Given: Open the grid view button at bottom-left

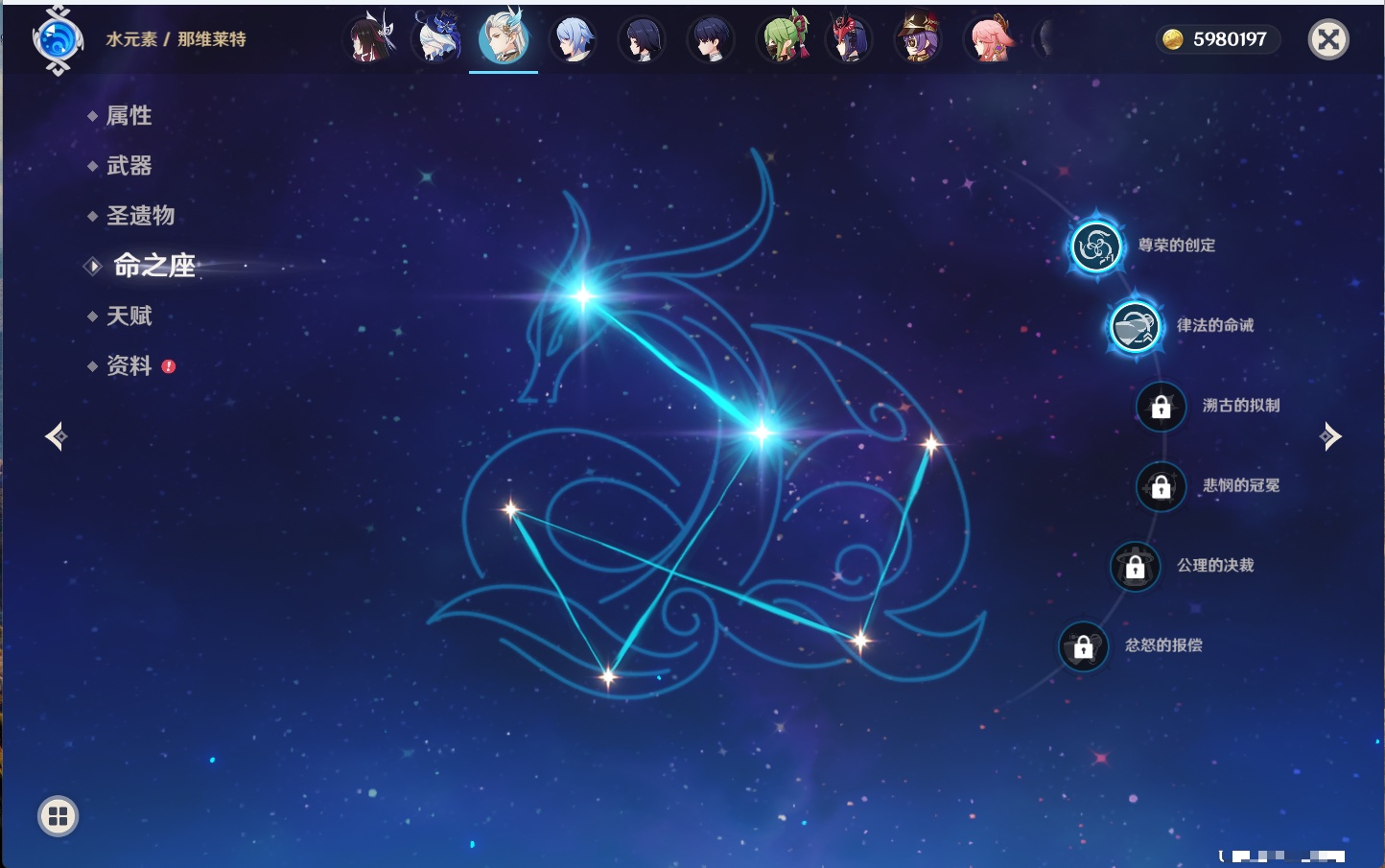Looking at the screenshot, I should [58, 816].
